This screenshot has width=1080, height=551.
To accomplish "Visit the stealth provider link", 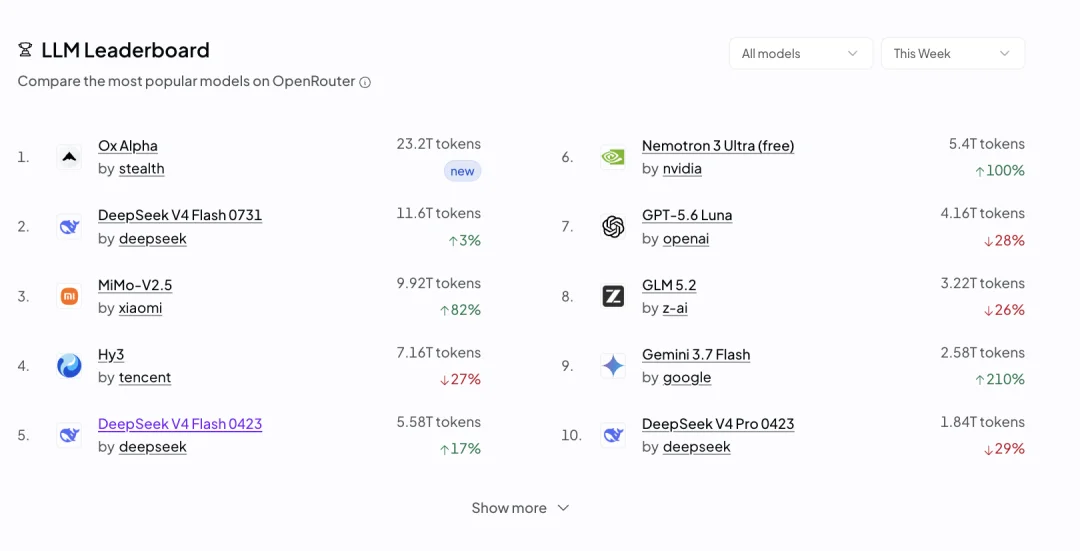I will [141, 169].
